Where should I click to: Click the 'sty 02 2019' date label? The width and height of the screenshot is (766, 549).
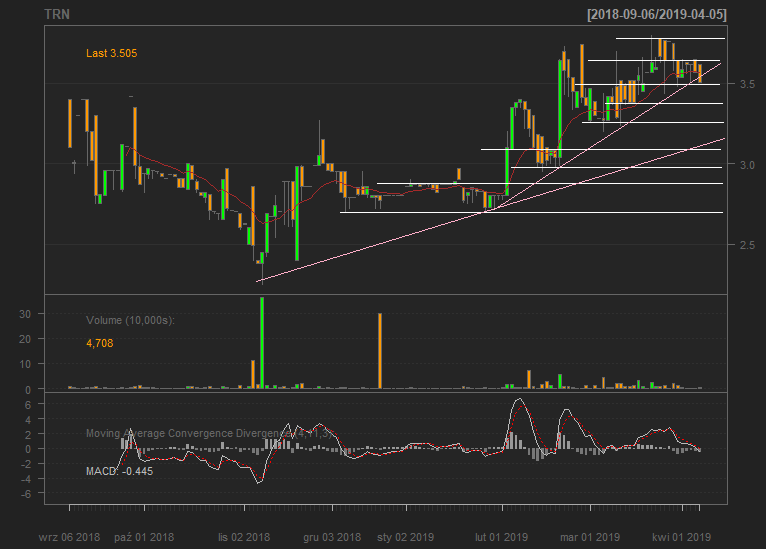coord(405,537)
